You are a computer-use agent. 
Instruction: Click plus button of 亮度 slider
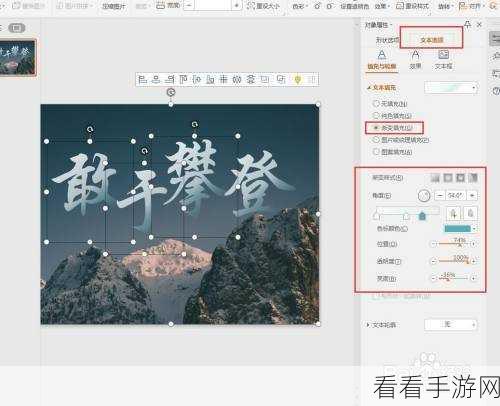473,278
